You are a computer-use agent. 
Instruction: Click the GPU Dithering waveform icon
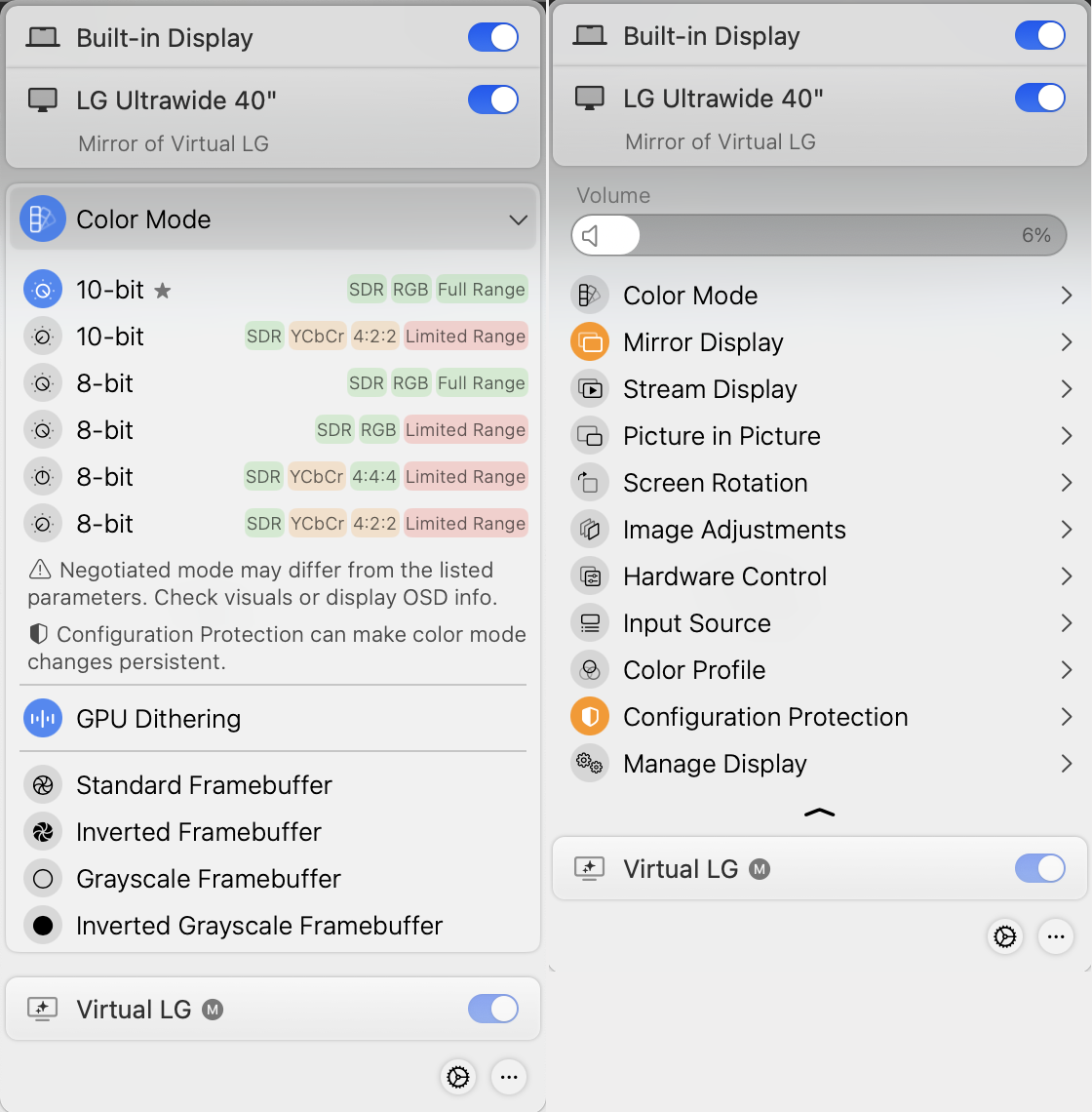click(43, 719)
